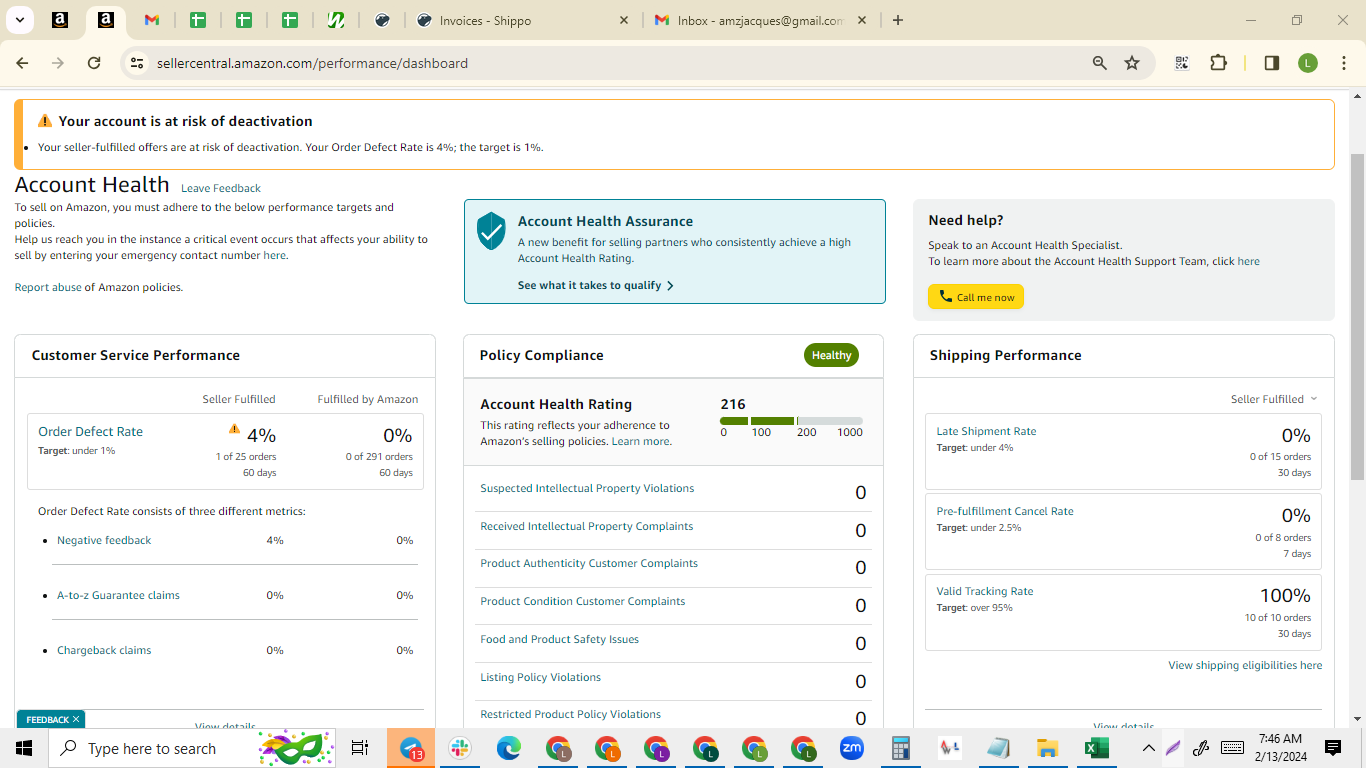Click the Account Health Assurance shield icon
Screen dimensions: 1366x768
(491, 231)
